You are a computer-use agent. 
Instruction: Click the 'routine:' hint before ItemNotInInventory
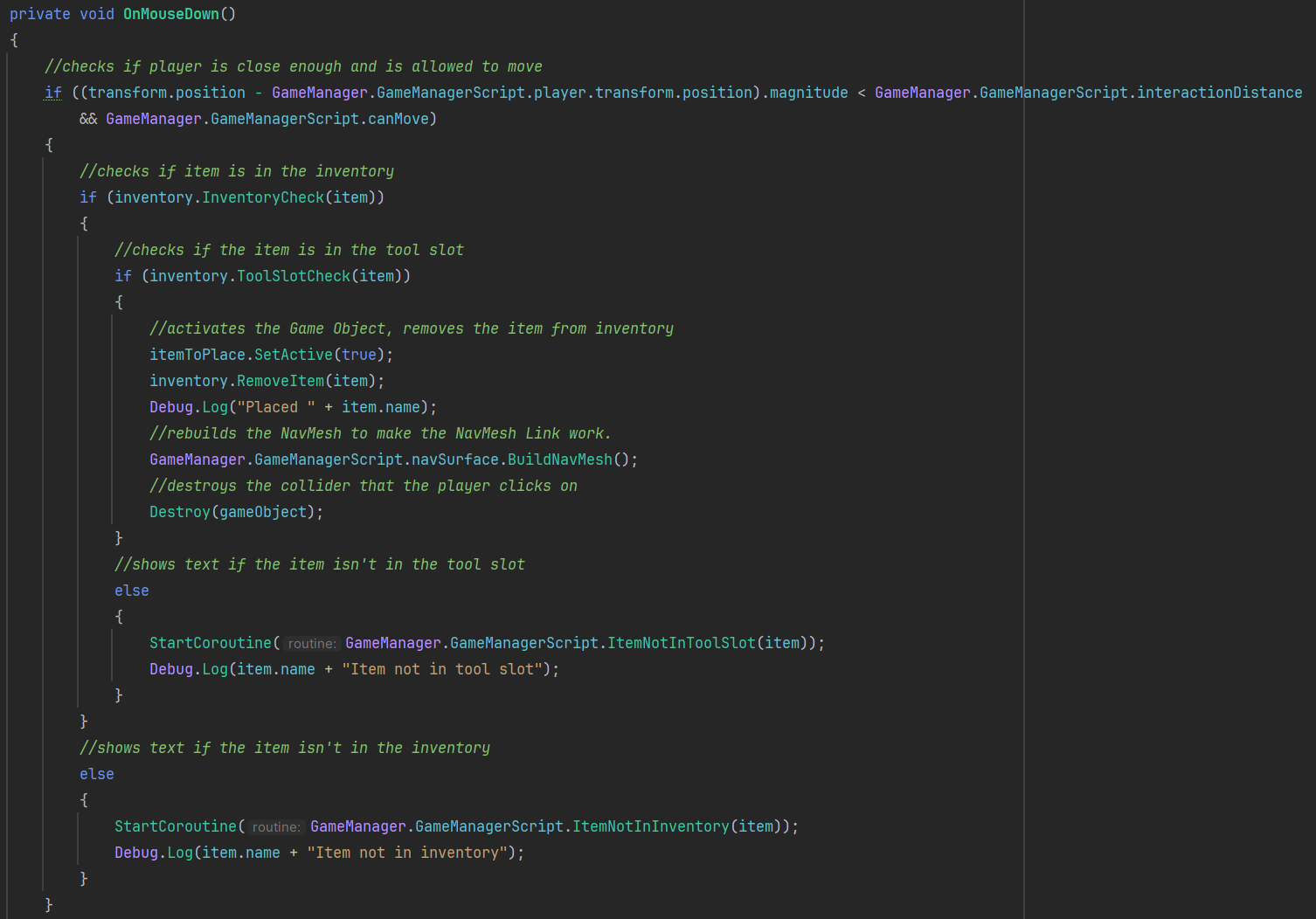(x=277, y=827)
